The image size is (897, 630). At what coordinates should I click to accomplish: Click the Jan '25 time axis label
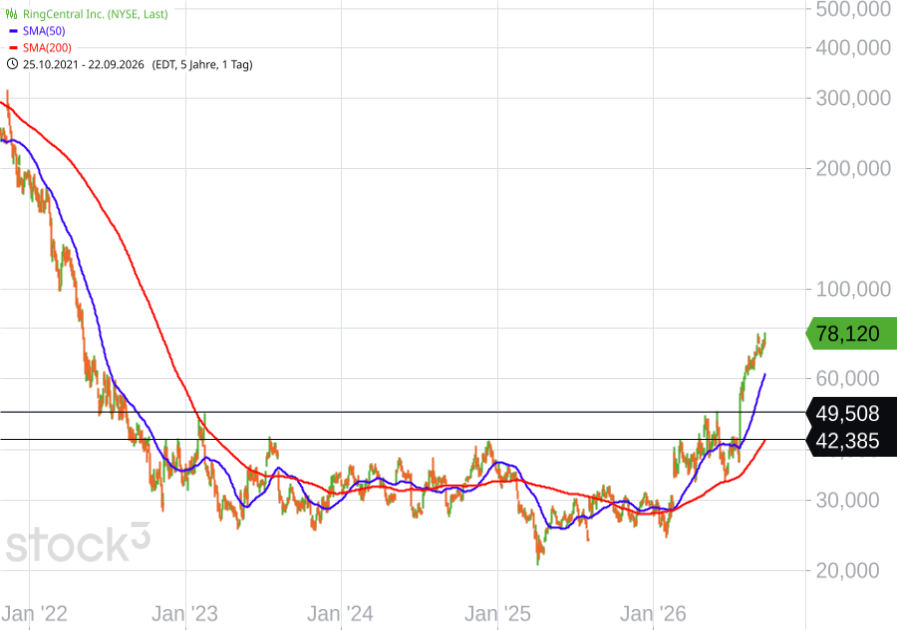[498, 614]
